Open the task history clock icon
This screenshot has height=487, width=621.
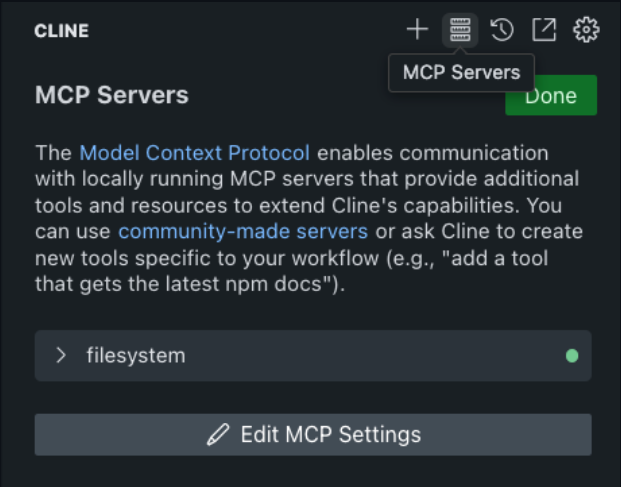(502, 30)
